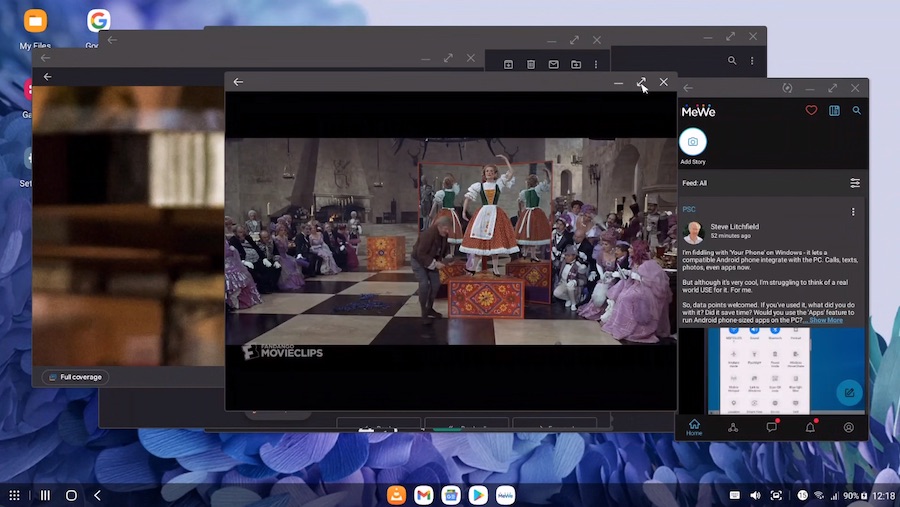Open the My Files desktop shortcut
This screenshot has width=900, height=507.
[35, 29]
